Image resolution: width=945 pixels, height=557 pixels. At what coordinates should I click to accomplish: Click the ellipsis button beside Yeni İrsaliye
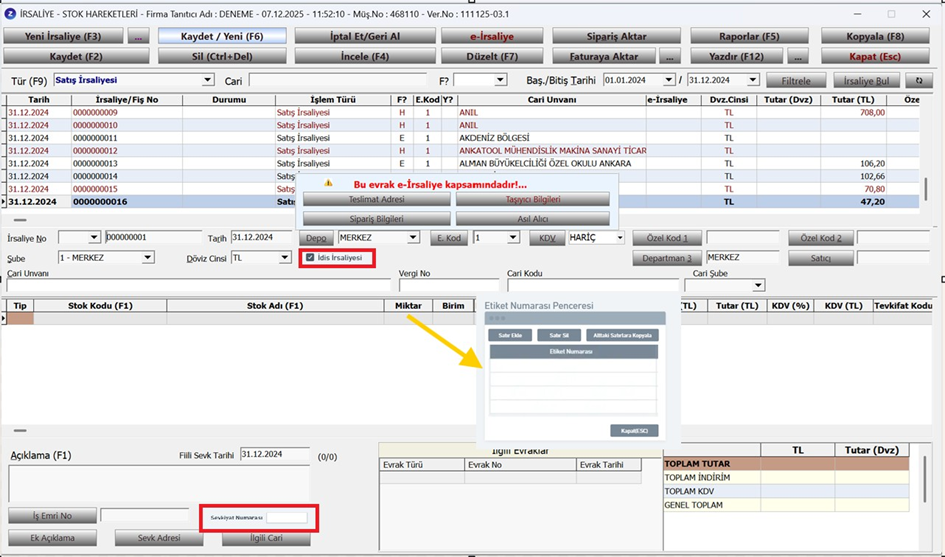pyautogui.click(x=138, y=36)
